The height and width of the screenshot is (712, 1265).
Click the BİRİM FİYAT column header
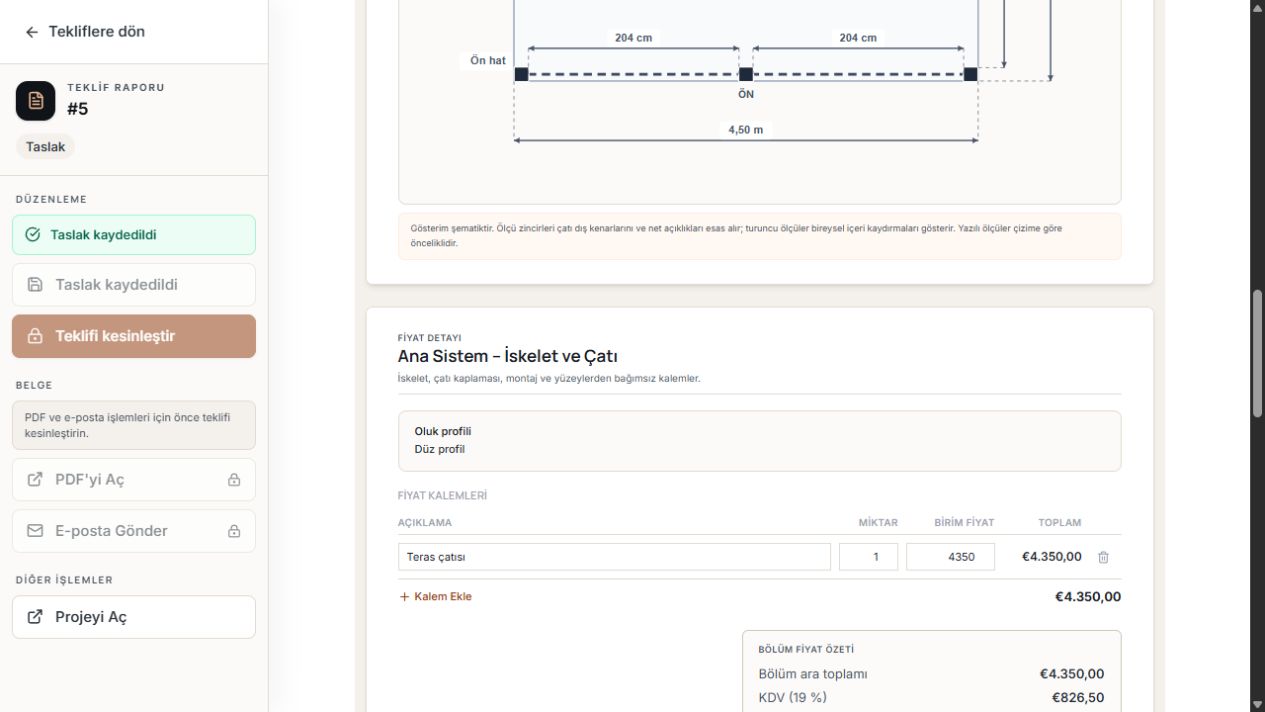coord(964,523)
